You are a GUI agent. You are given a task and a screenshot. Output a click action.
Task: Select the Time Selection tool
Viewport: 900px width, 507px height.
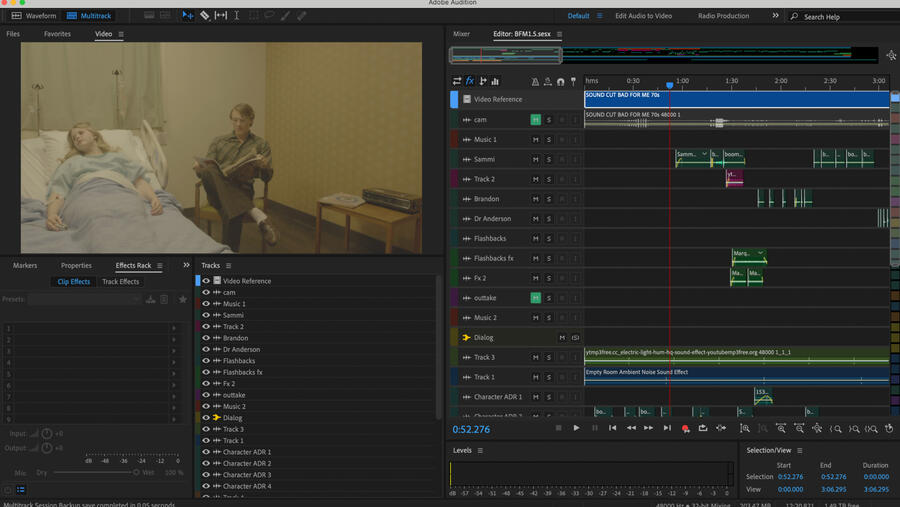(x=237, y=16)
